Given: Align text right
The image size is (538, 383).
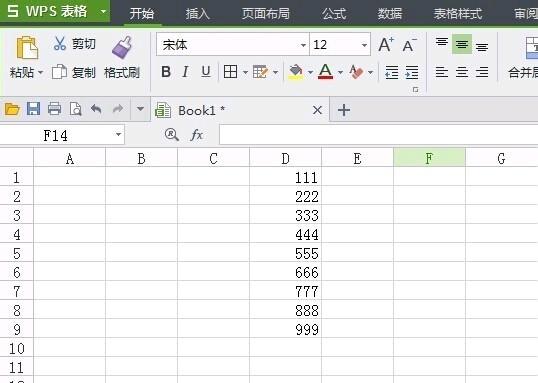Looking at the screenshot, I should 482,72.
